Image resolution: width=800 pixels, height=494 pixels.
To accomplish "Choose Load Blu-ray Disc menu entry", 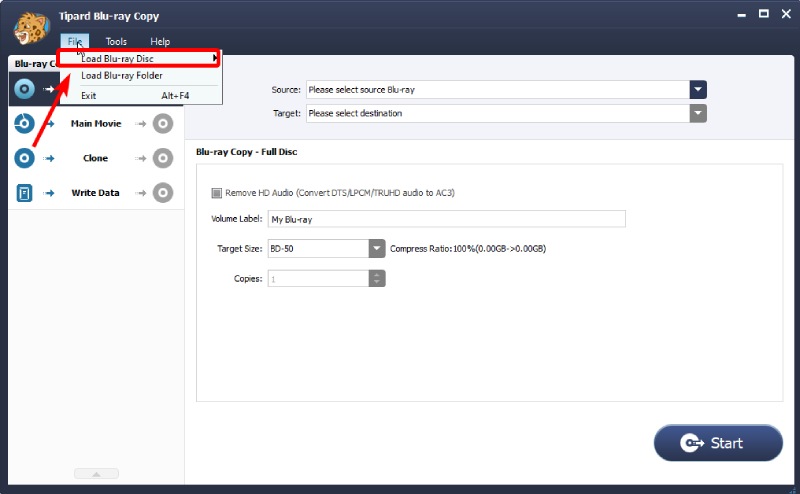I will (x=139, y=59).
